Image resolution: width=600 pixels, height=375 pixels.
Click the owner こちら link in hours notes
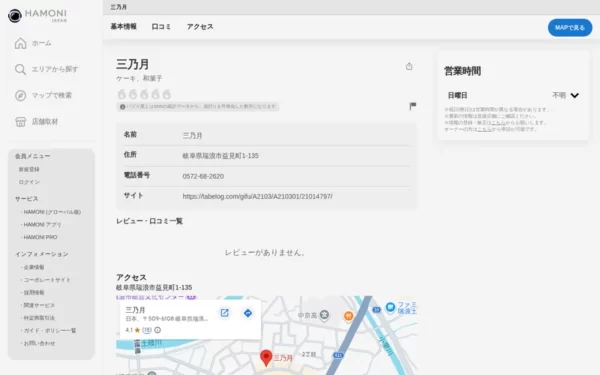[484, 129]
